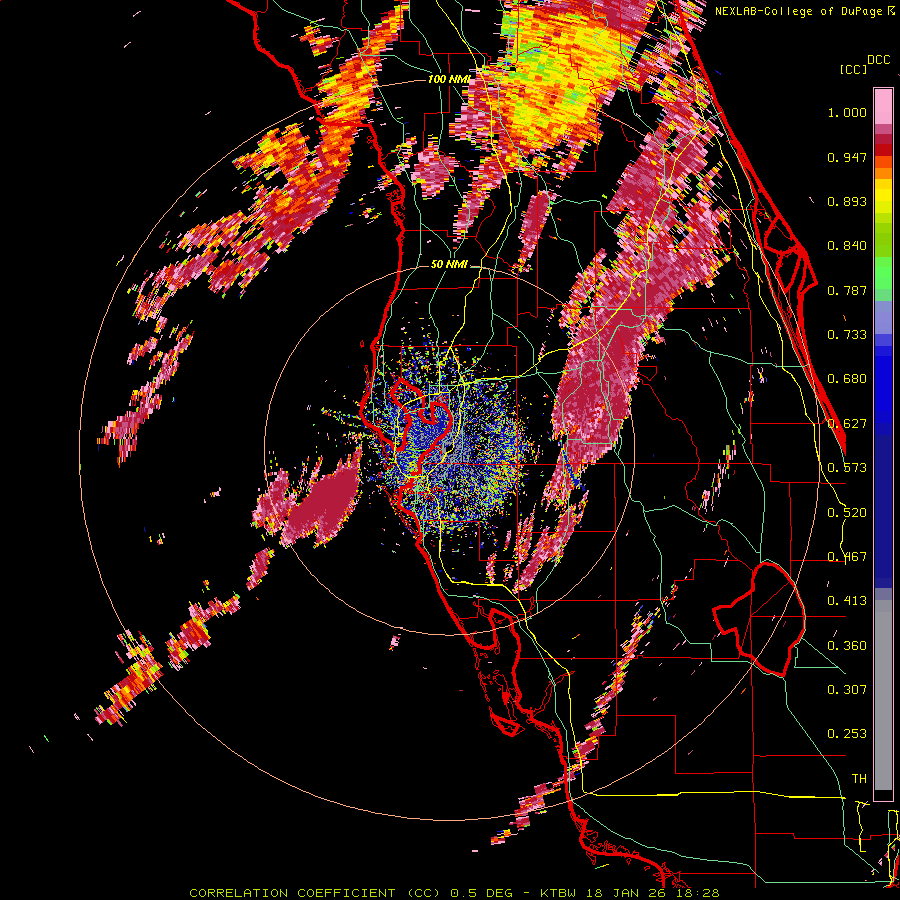Image resolution: width=900 pixels, height=900 pixels.
Task: Select the 0.787 scale value
Action: [x=847, y=290]
